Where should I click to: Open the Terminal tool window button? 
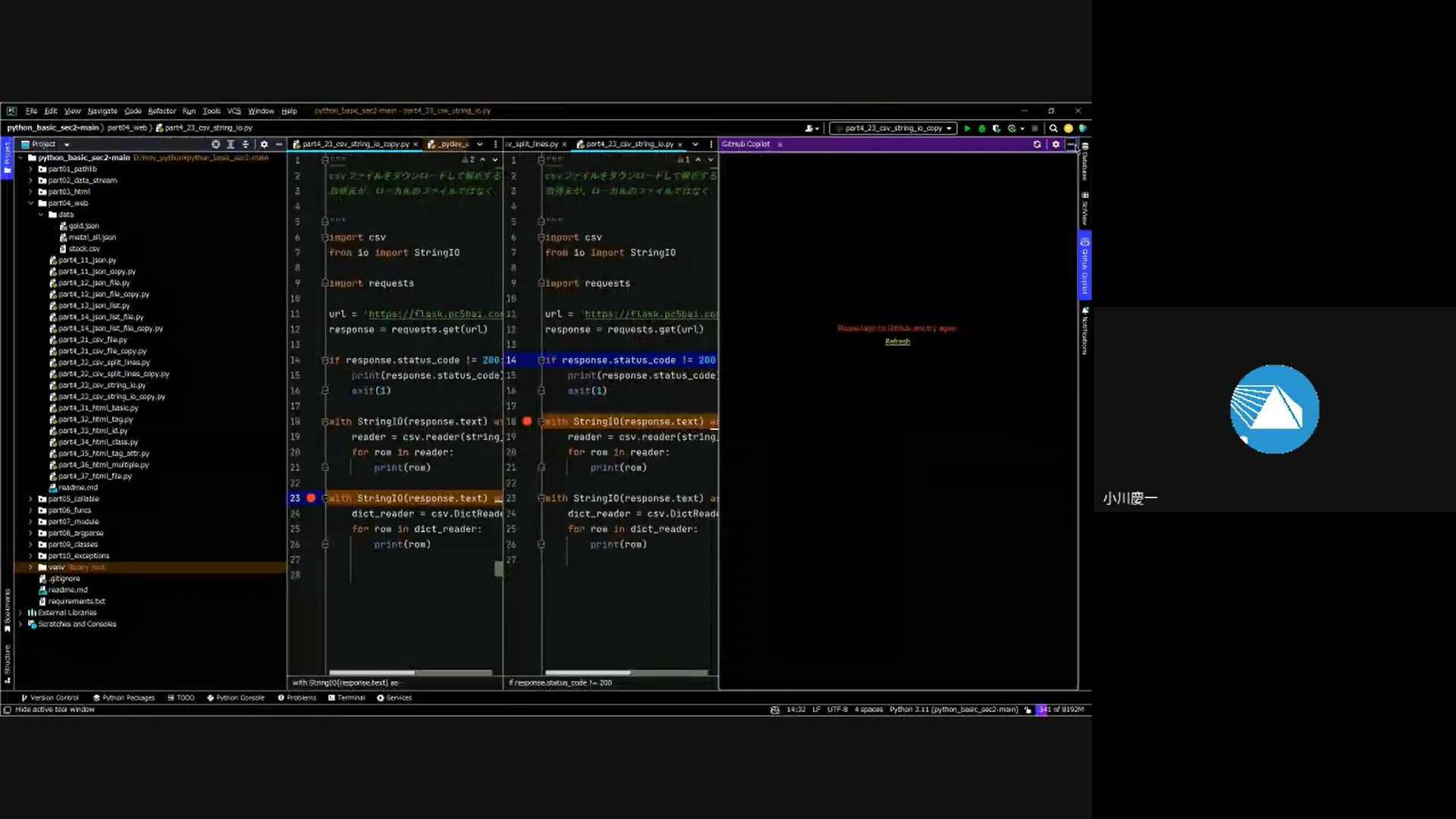(347, 698)
